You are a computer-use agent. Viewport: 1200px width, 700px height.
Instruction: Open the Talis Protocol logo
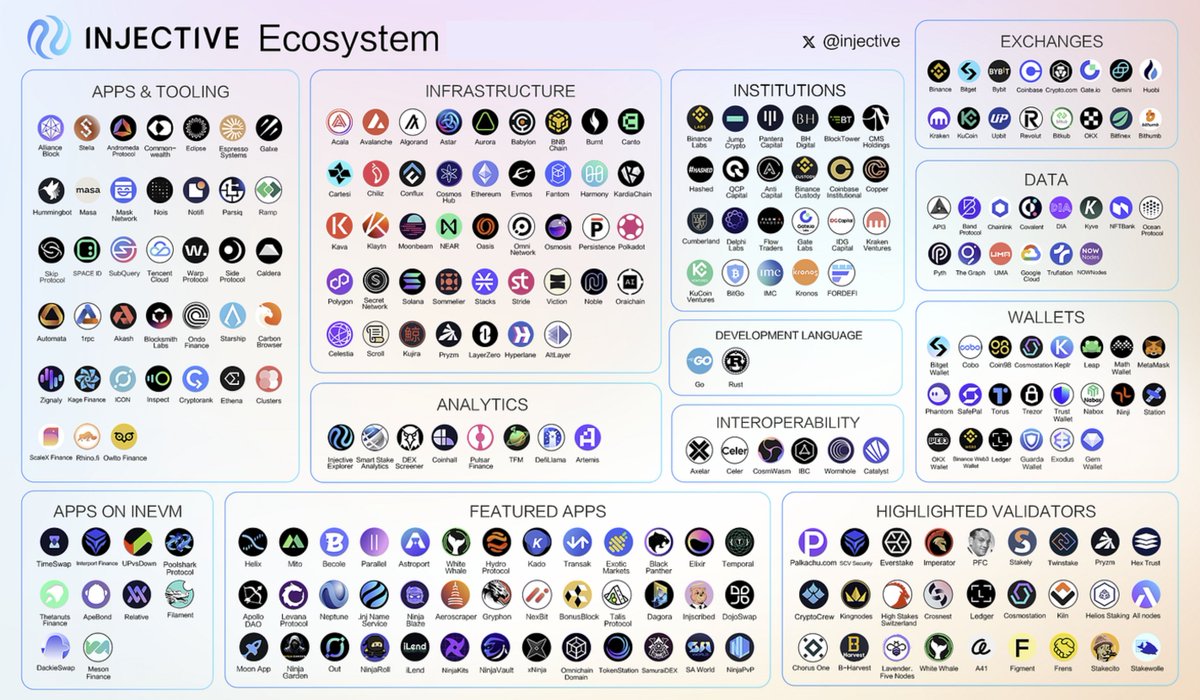point(618,594)
